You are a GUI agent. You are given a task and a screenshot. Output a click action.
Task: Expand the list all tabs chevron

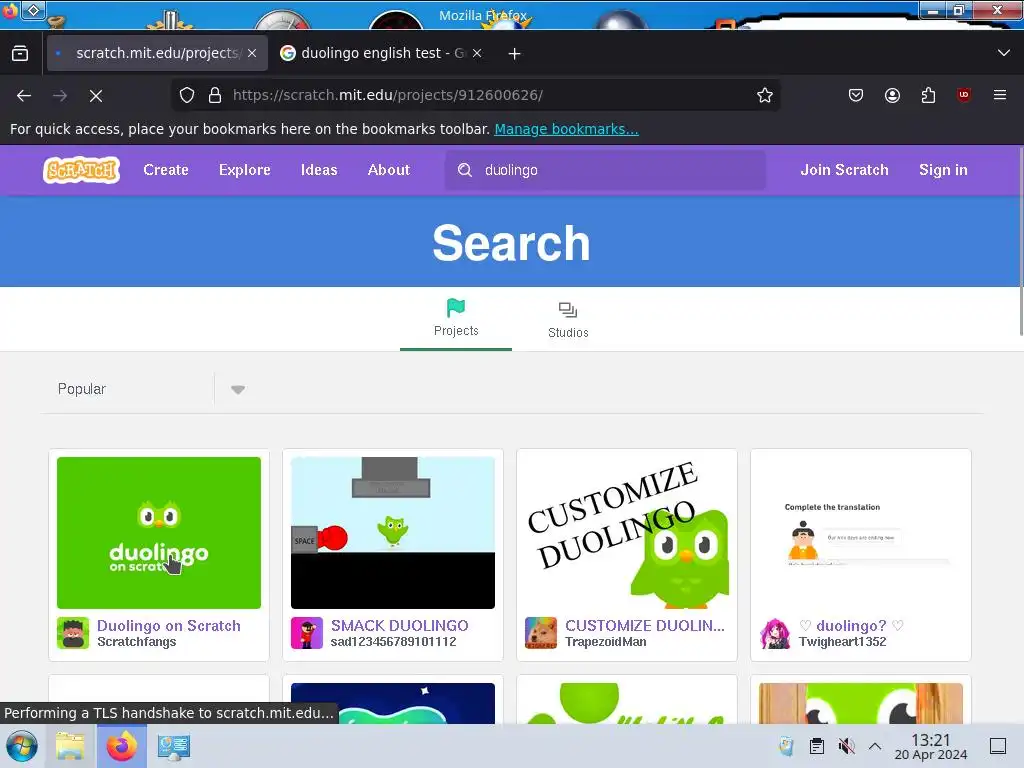tap(1004, 53)
